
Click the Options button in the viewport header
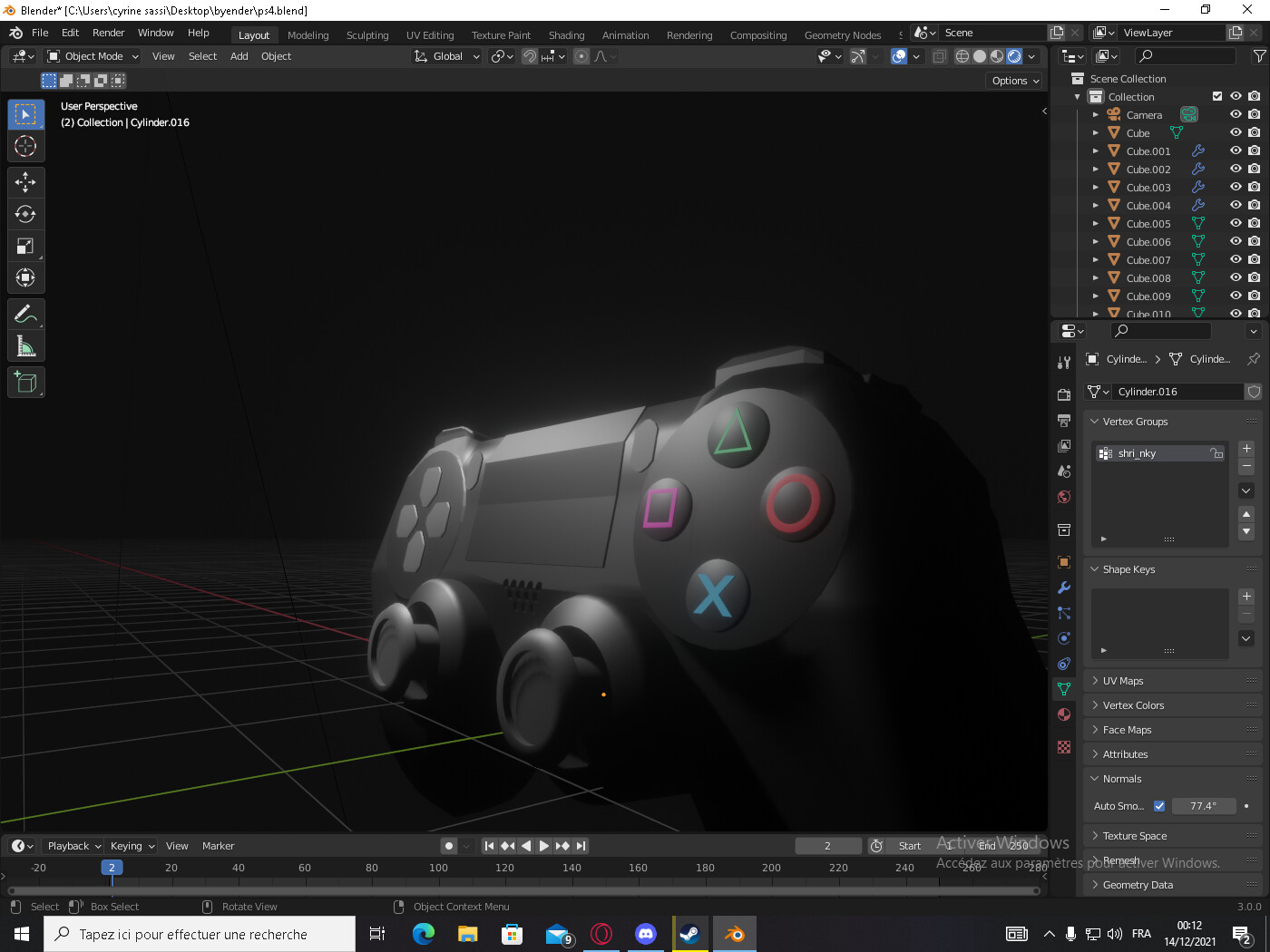point(1013,80)
